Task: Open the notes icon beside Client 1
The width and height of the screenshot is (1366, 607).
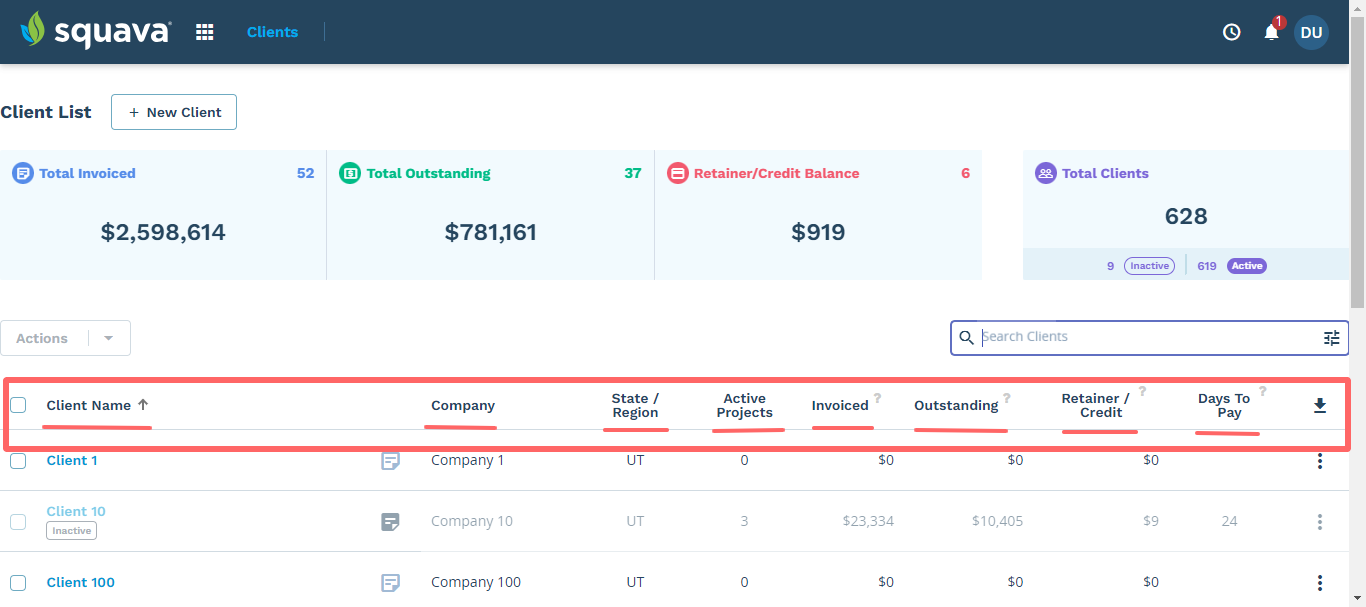Action: tap(391, 461)
